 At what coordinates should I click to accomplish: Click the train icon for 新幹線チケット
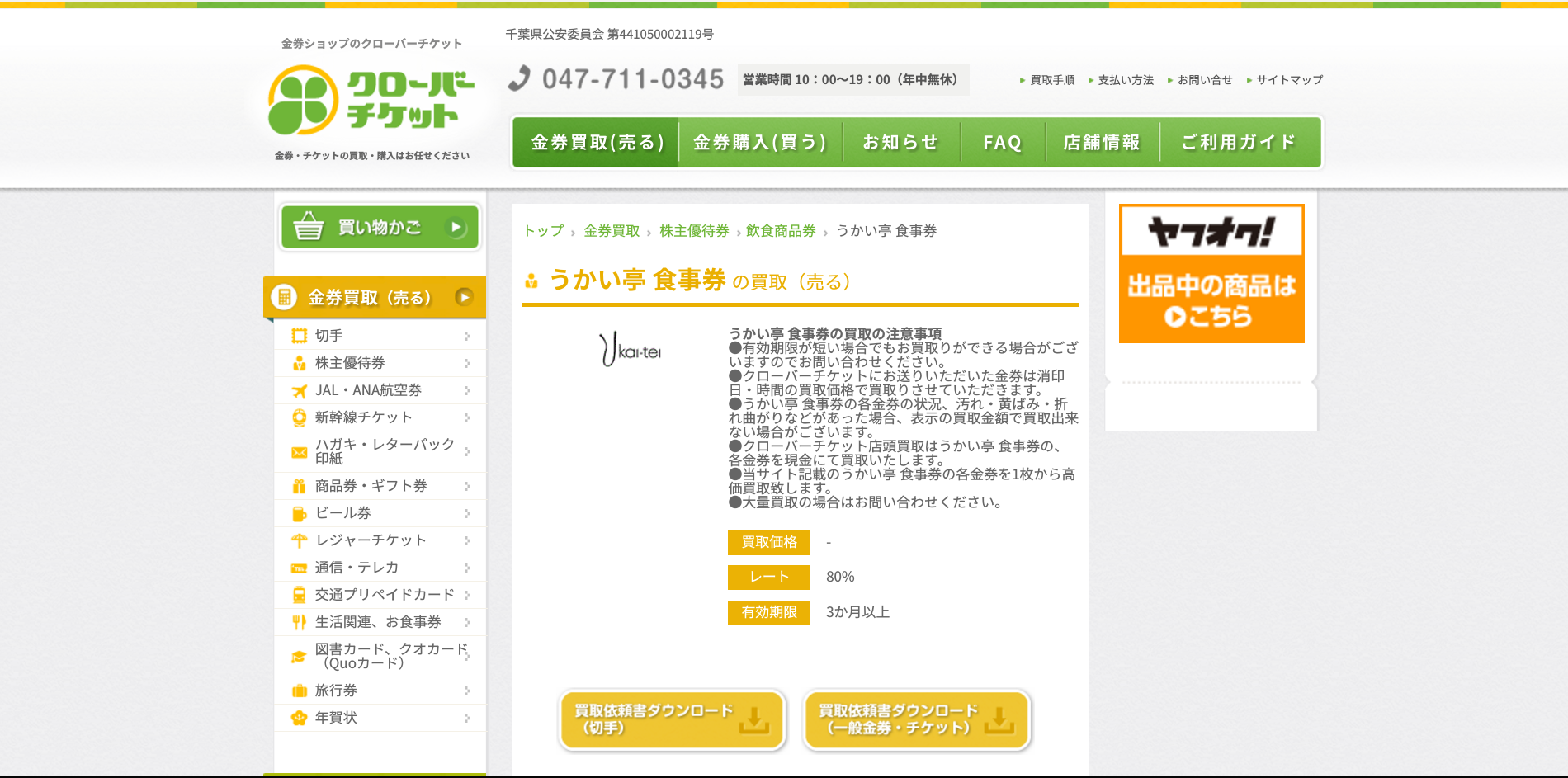(x=299, y=417)
